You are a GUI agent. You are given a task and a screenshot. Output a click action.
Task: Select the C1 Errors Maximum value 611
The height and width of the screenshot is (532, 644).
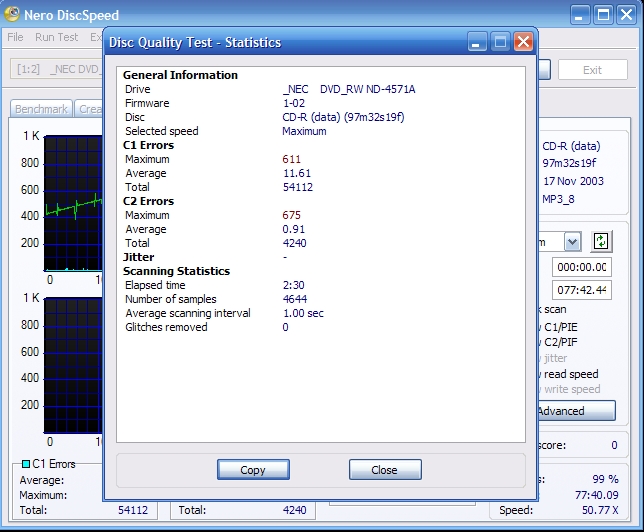pyautogui.click(x=292, y=159)
